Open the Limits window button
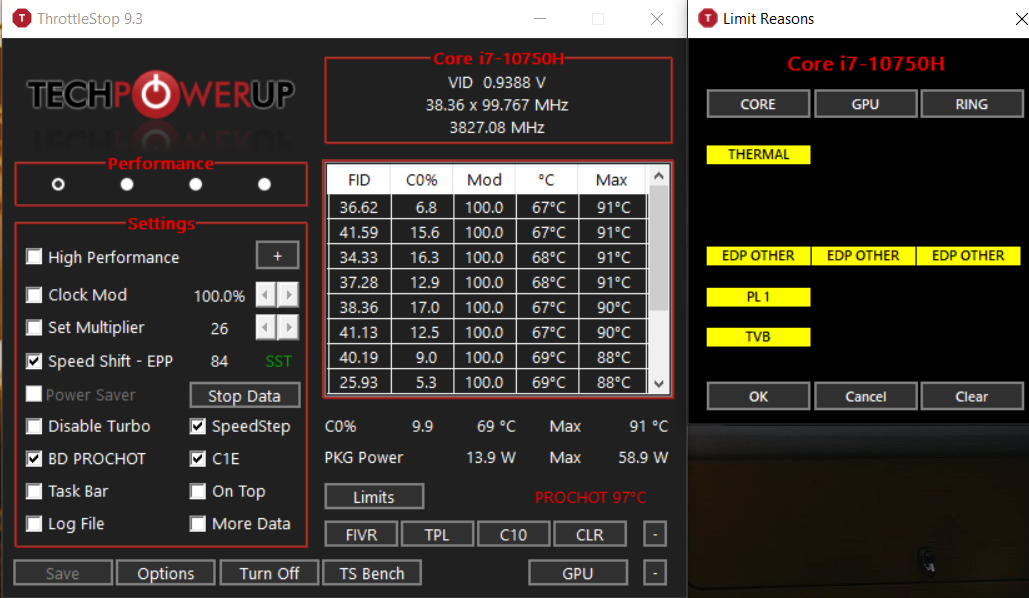1029x598 pixels. pos(374,497)
